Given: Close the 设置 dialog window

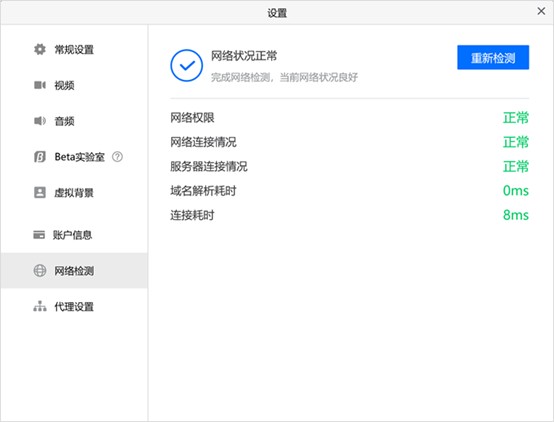Looking at the screenshot, I should point(541,11).
